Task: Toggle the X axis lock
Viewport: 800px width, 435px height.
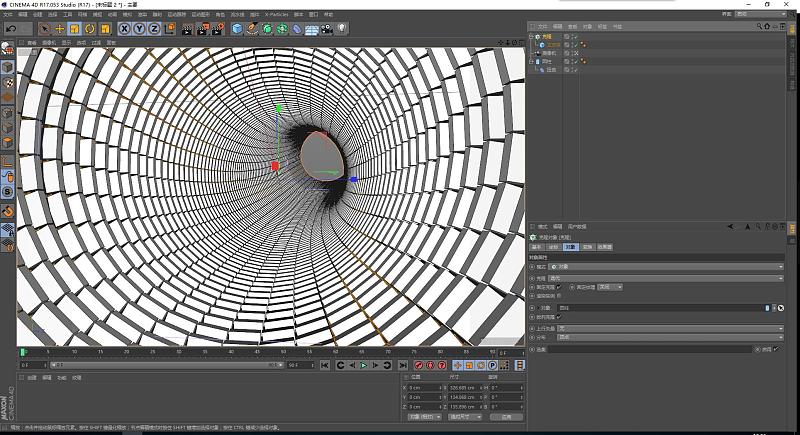Action: (x=124, y=29)
